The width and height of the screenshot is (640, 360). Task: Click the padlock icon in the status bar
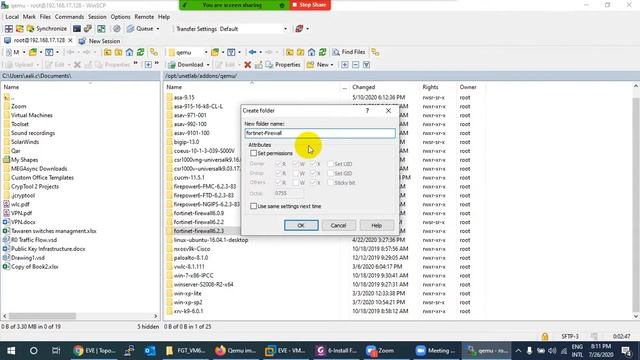pos(545,336)
